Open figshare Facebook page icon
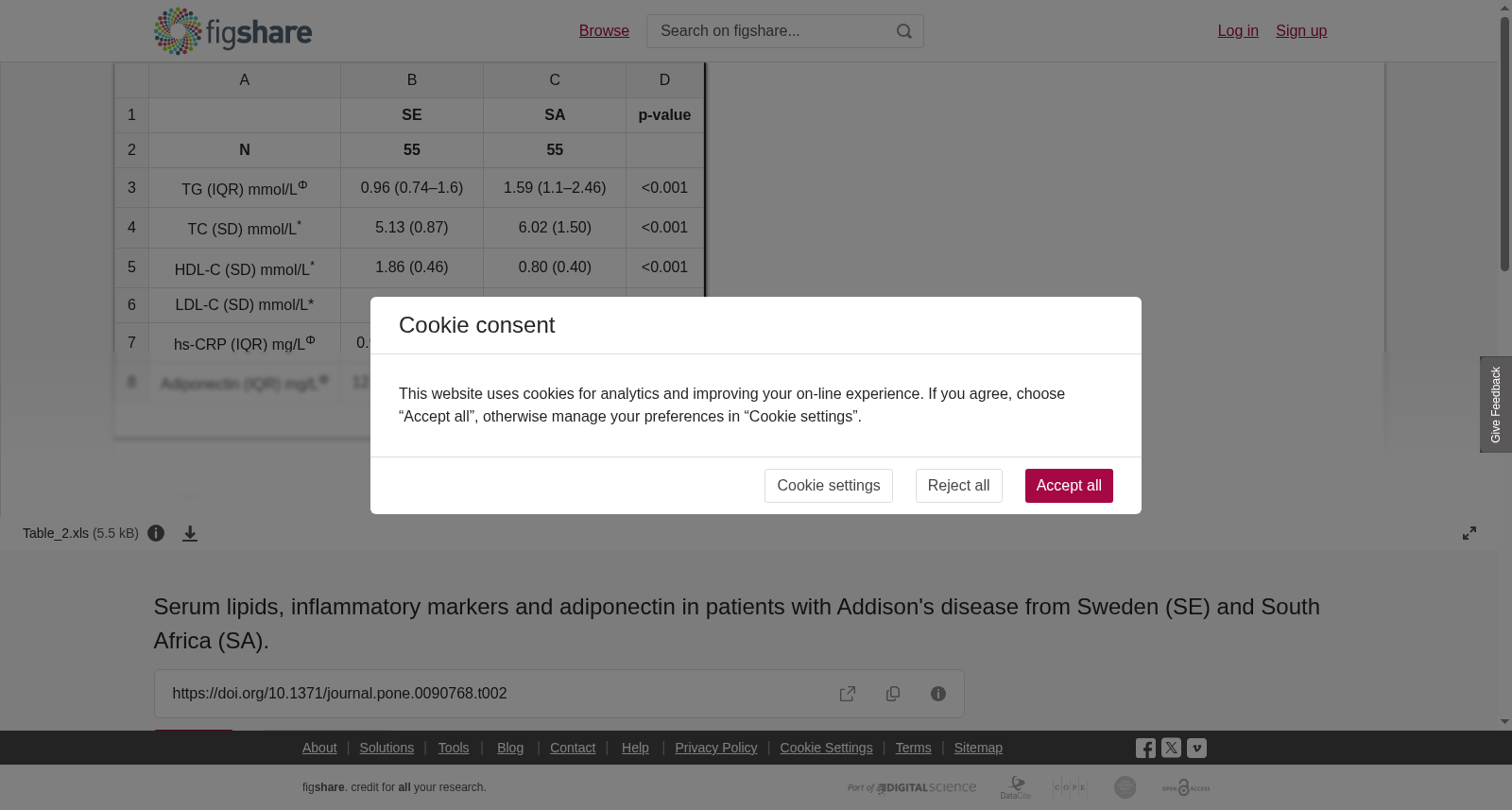1512x810 pixels. pos(1145,748)
